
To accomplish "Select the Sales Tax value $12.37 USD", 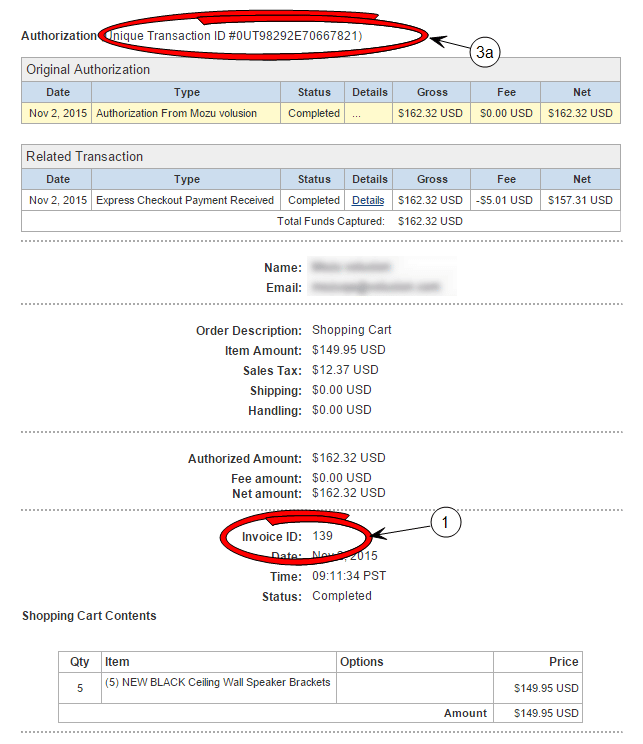I will [x=345, y=370].
